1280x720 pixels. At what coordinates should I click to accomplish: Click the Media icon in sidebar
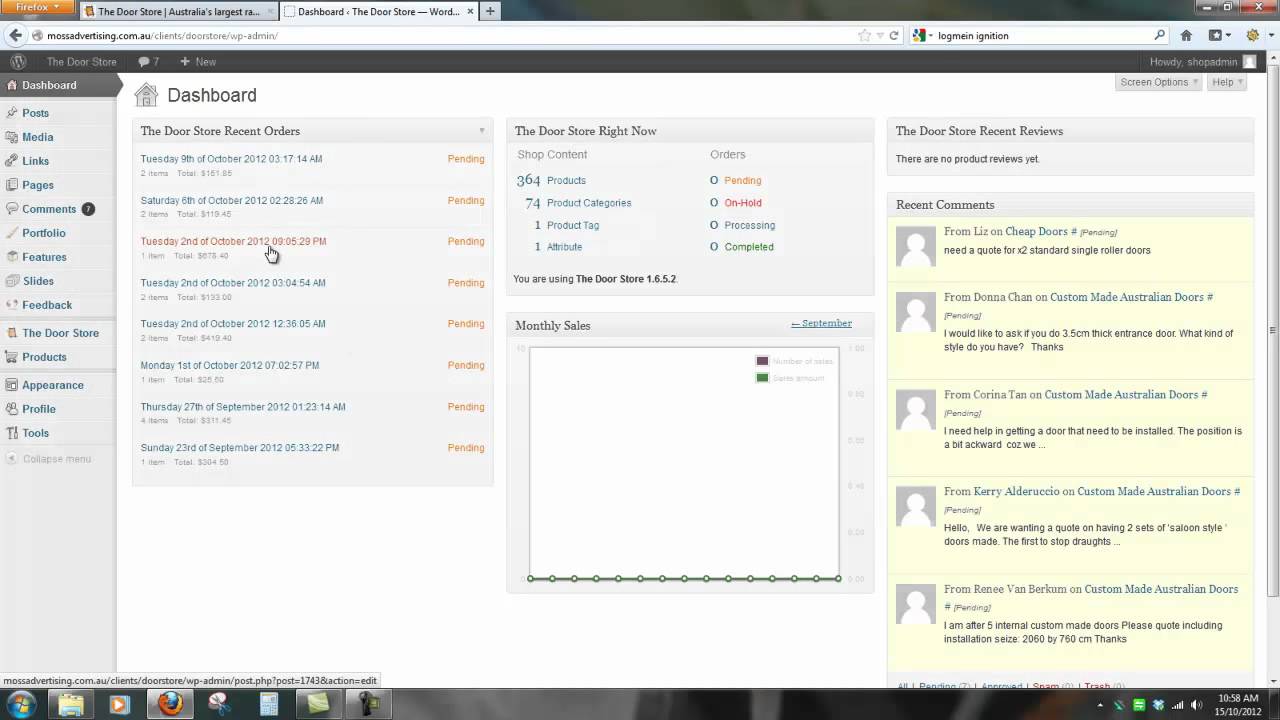pos(11,137)
